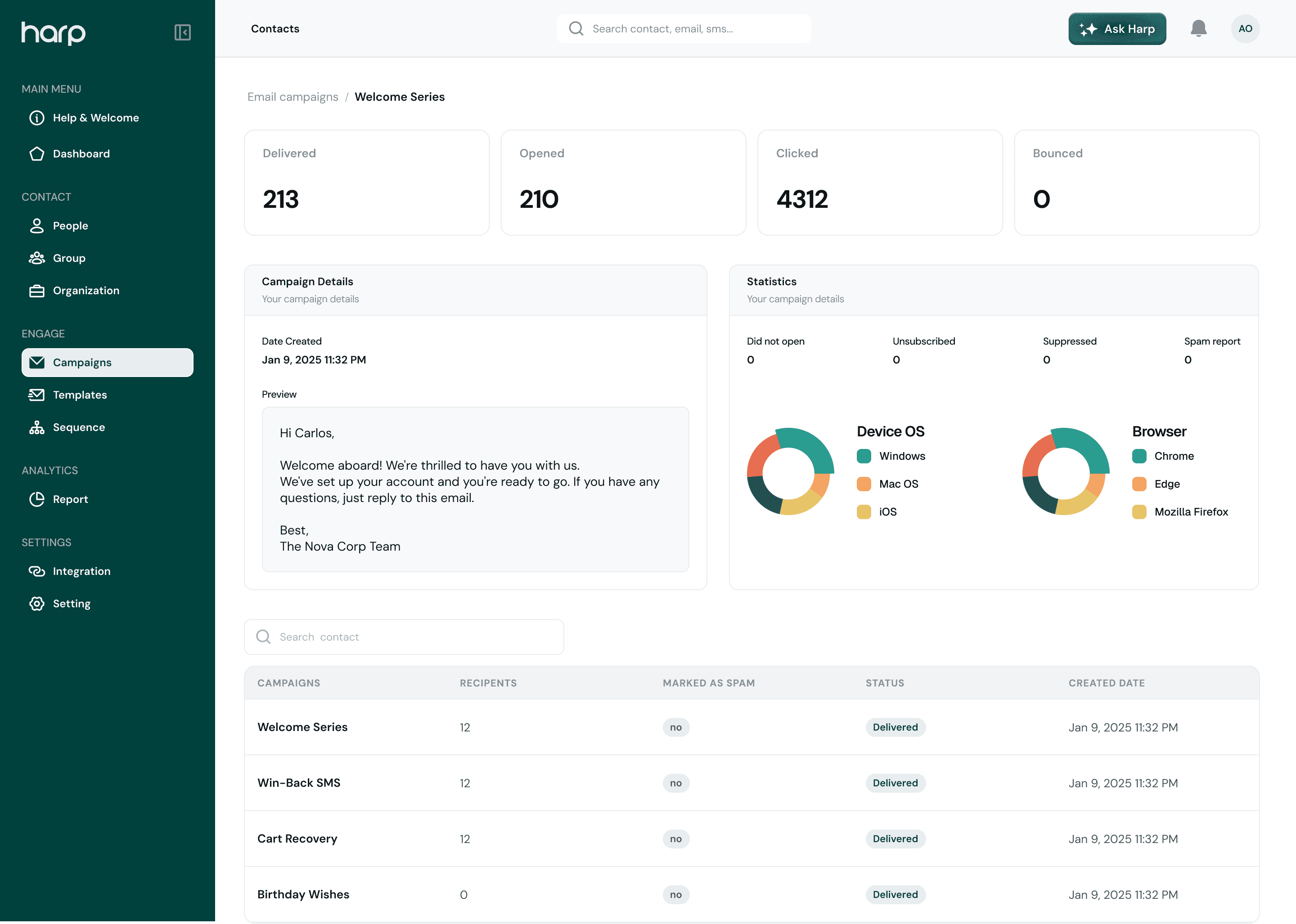Viewport: 1296px width, 924px height.
Task: Open People in the sidebar
Action: 108,226
